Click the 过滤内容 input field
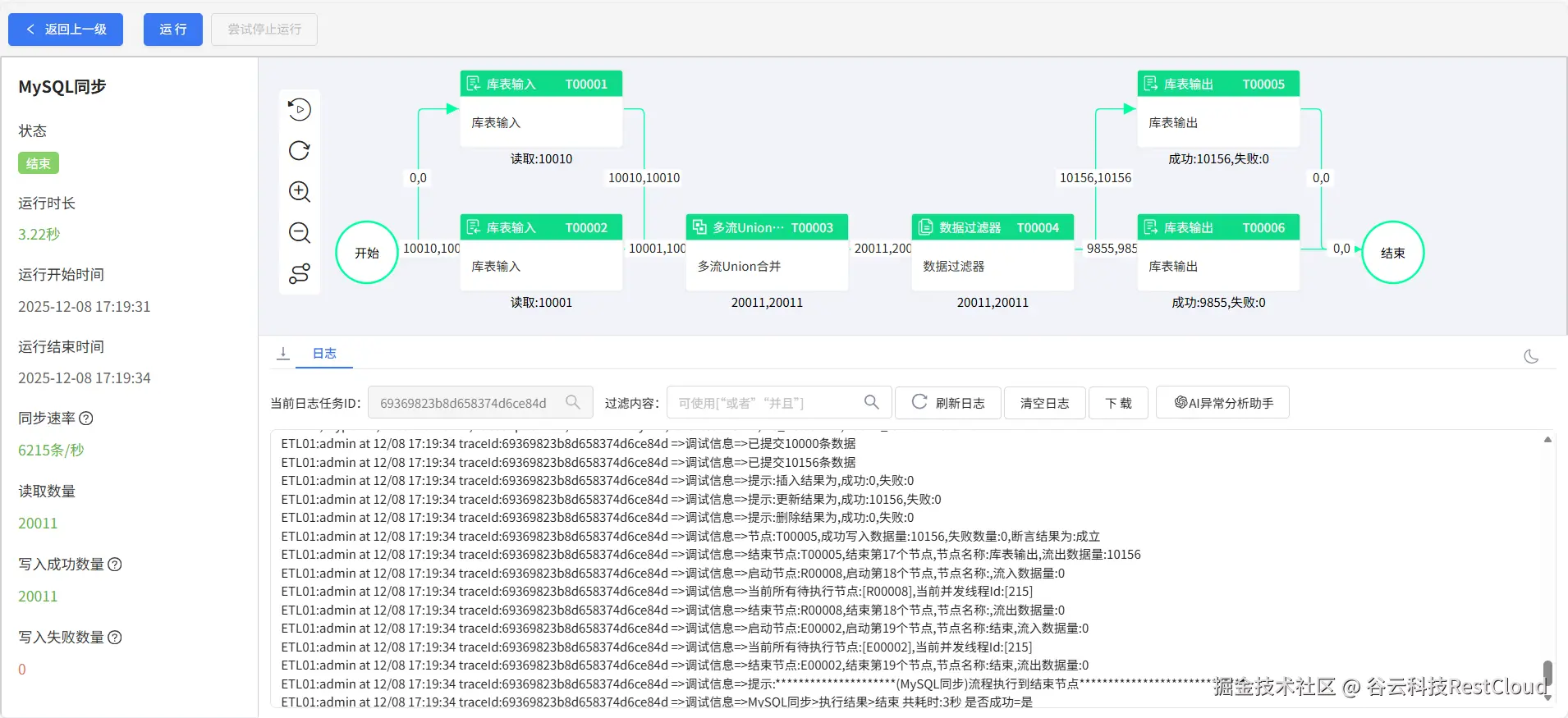Screen dimensions: 1568x718 [x=779, y=403]
